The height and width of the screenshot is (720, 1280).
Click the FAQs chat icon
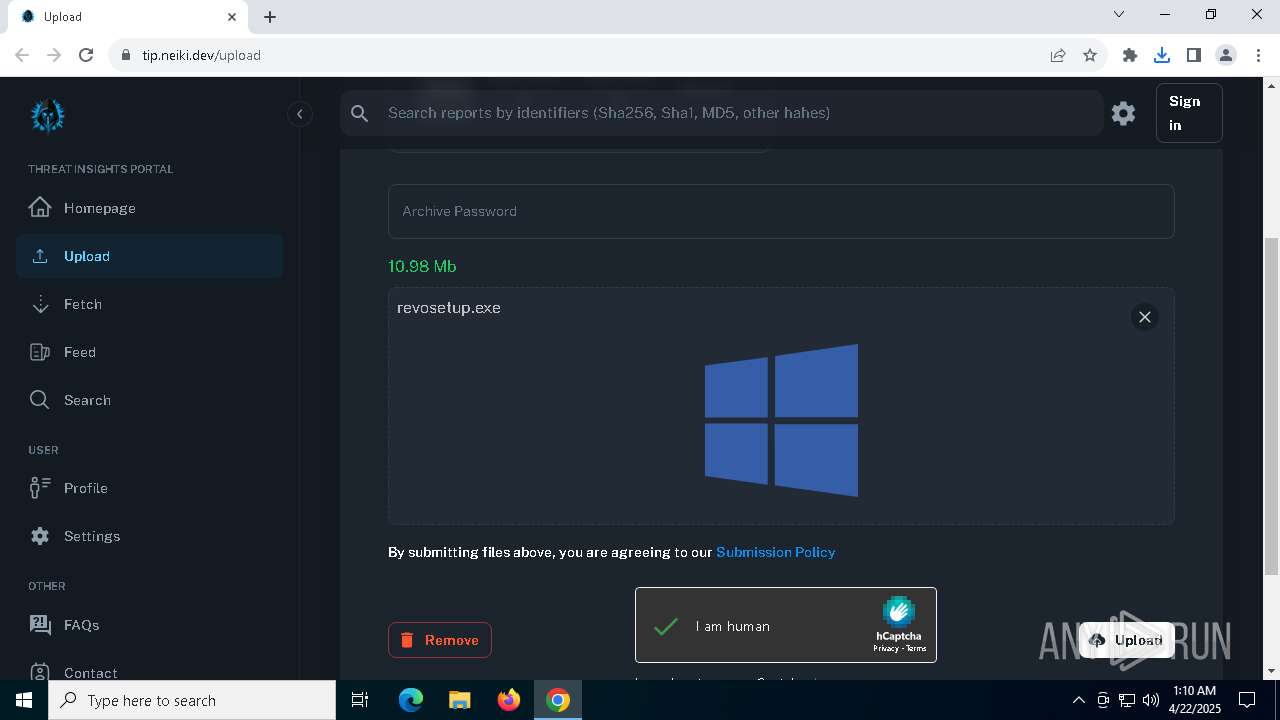click(40, 625)
